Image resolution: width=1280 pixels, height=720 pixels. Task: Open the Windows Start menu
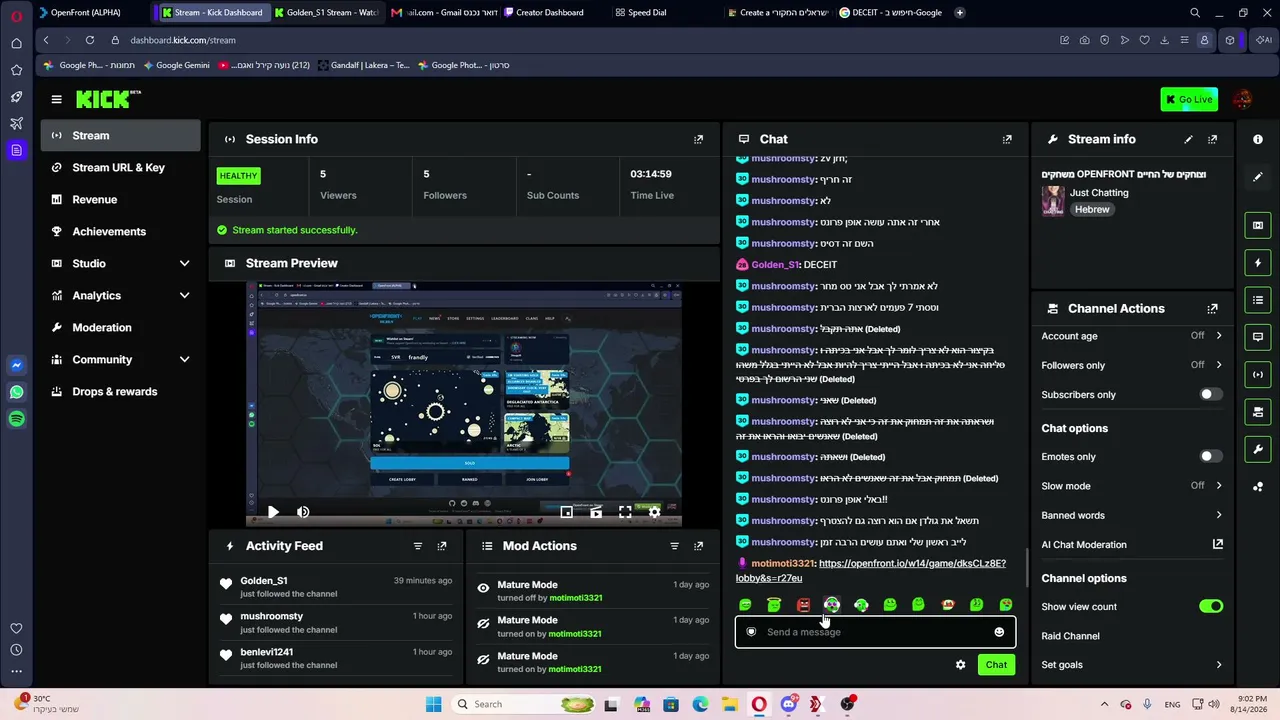point(433,704)
